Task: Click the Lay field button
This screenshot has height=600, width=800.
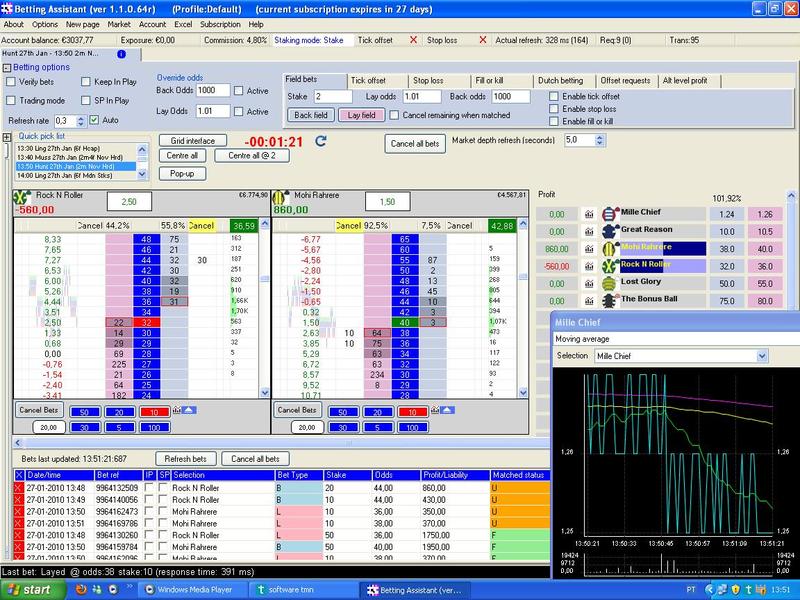Action: (x=361, y=115)
